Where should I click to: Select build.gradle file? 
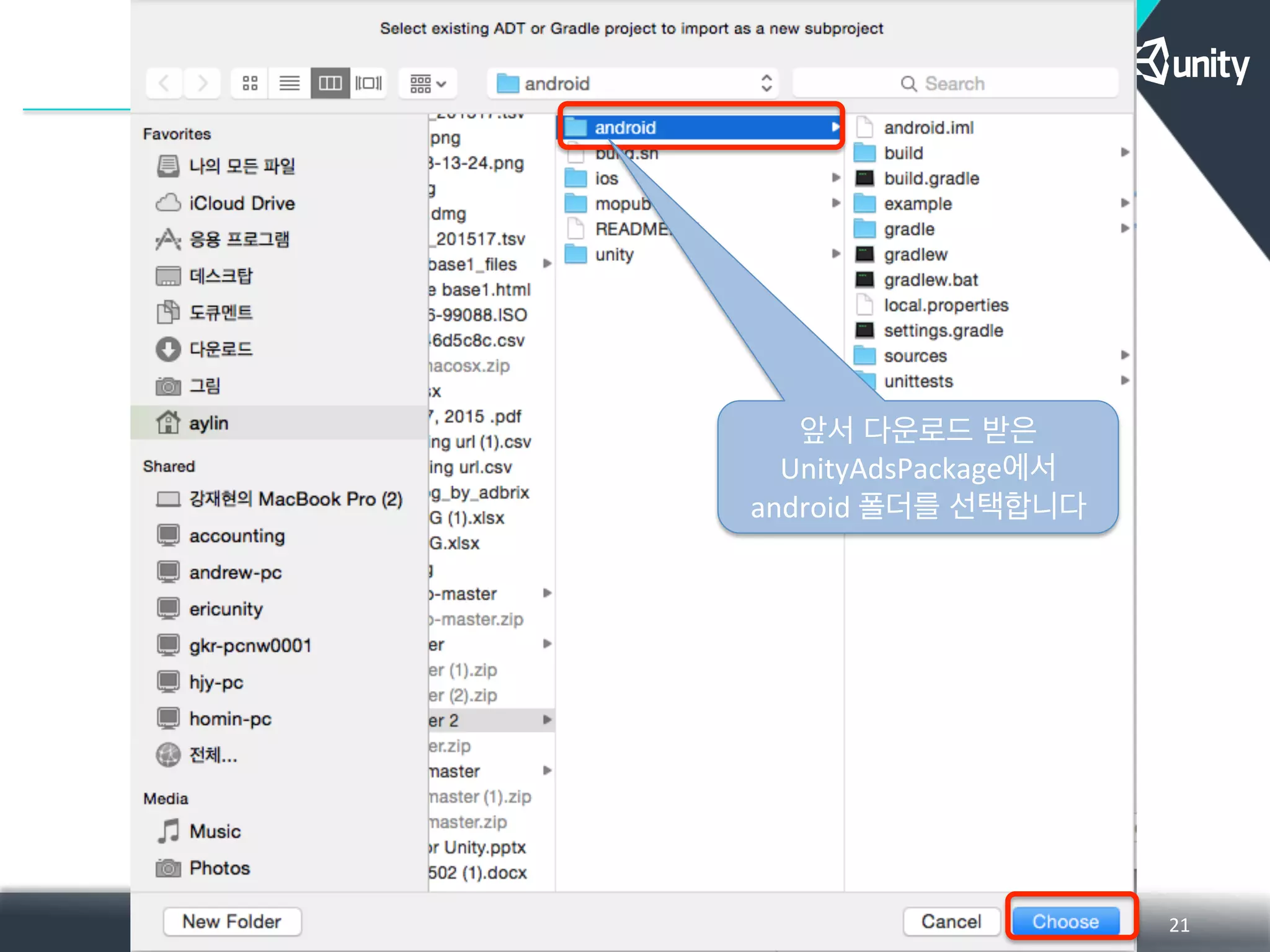point(918,178)
